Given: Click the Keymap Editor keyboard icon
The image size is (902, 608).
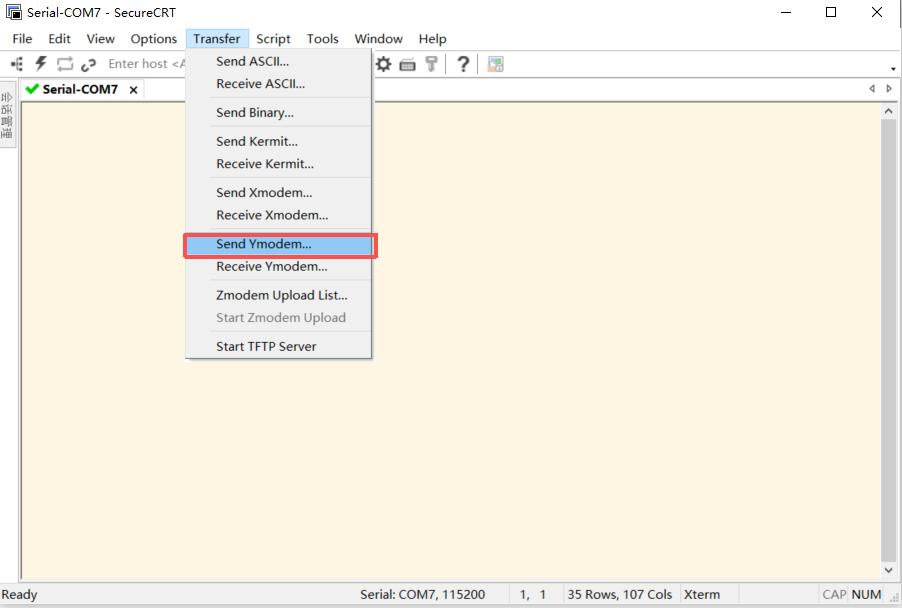Looking at the screenshot, I should 407,64.
